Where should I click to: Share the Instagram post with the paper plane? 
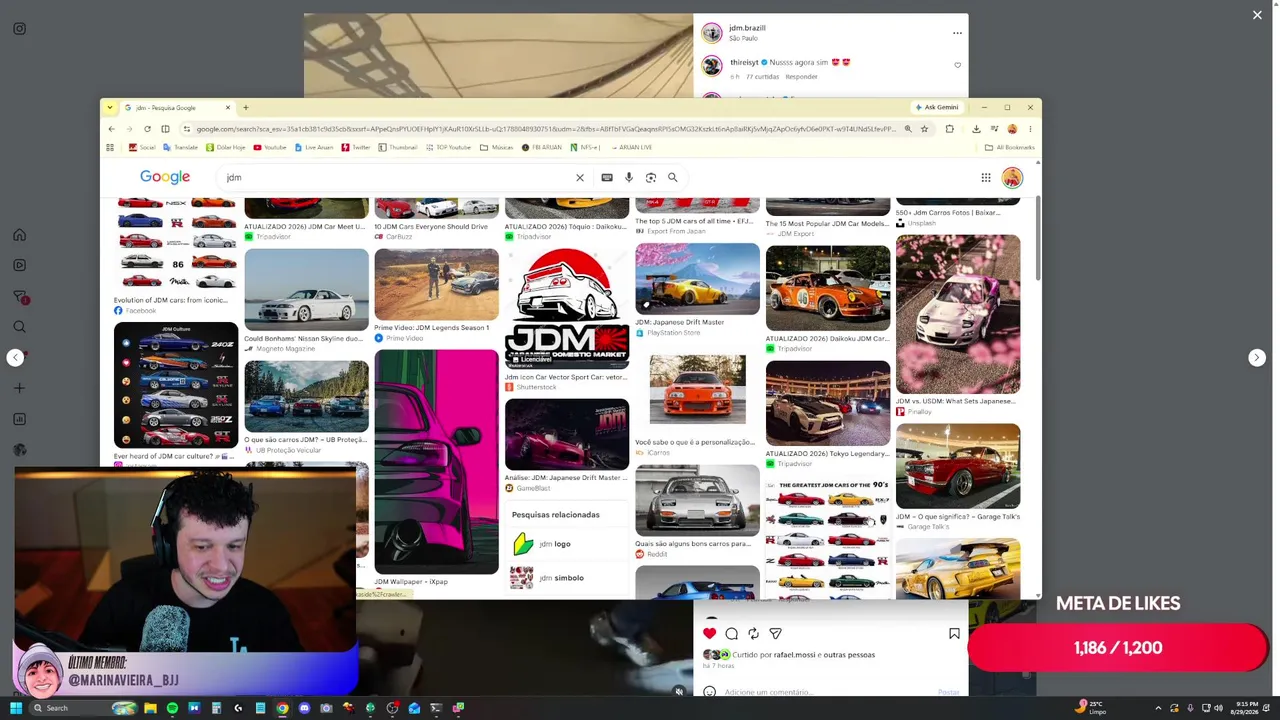(775, 633)
